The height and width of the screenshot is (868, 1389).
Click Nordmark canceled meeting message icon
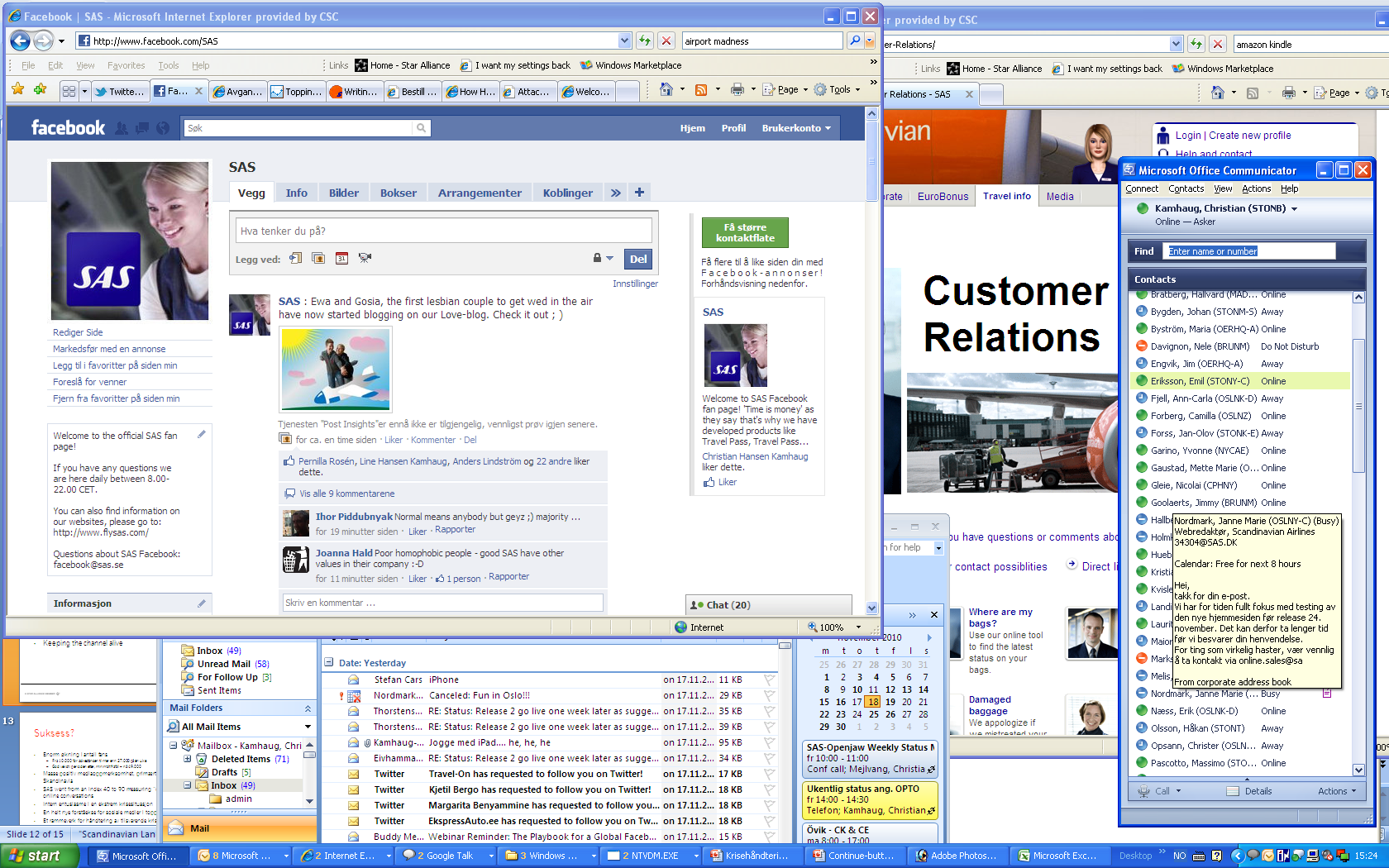click(x=353, y=695)
